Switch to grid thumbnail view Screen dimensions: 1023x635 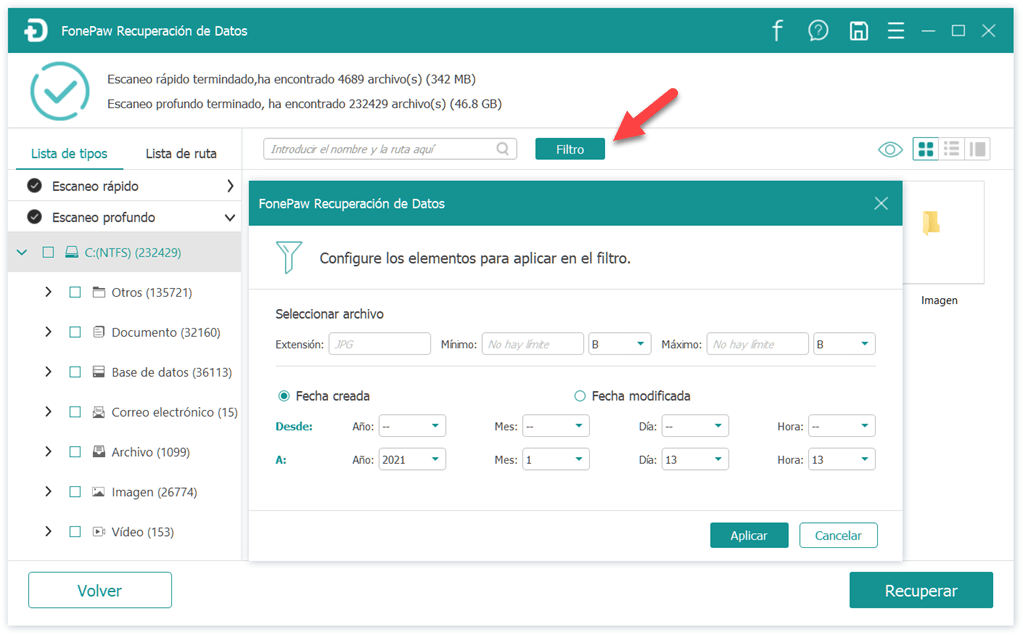926,149
